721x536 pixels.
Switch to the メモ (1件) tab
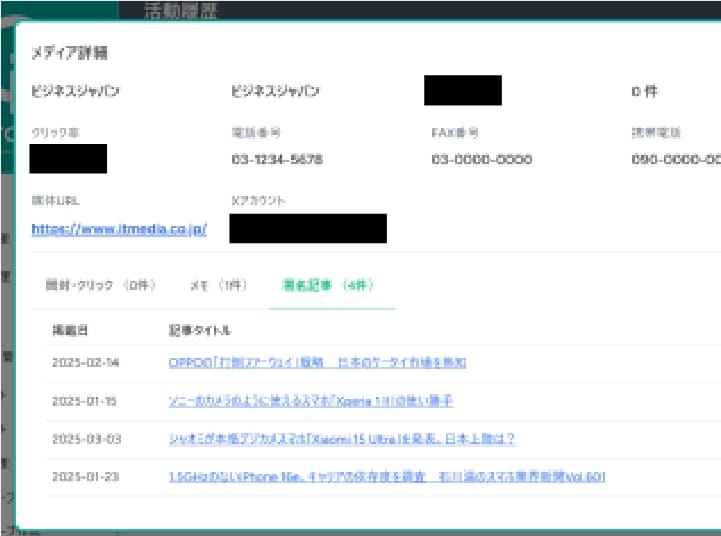(x=218, y=285)
